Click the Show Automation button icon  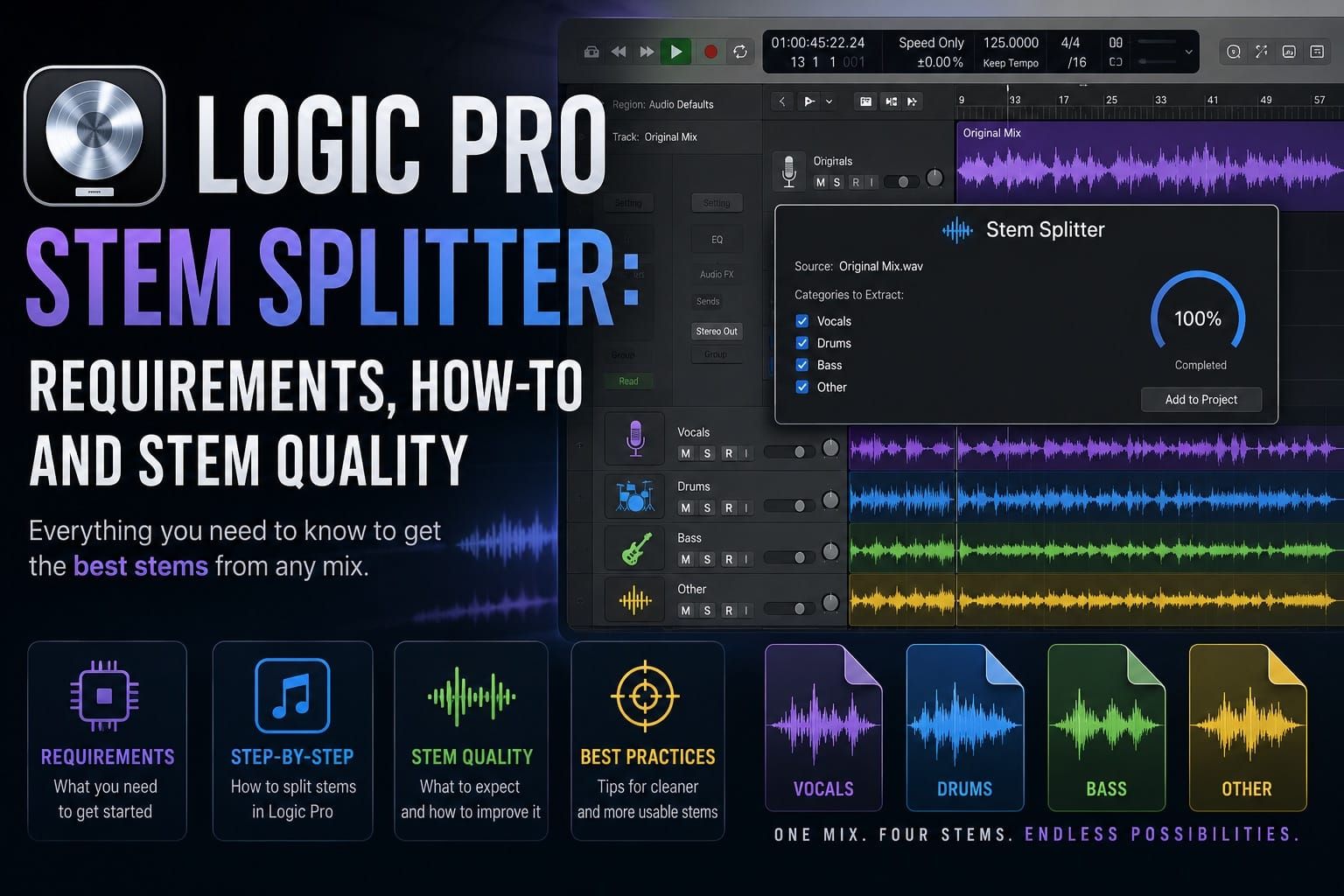[x=865, y=101]
